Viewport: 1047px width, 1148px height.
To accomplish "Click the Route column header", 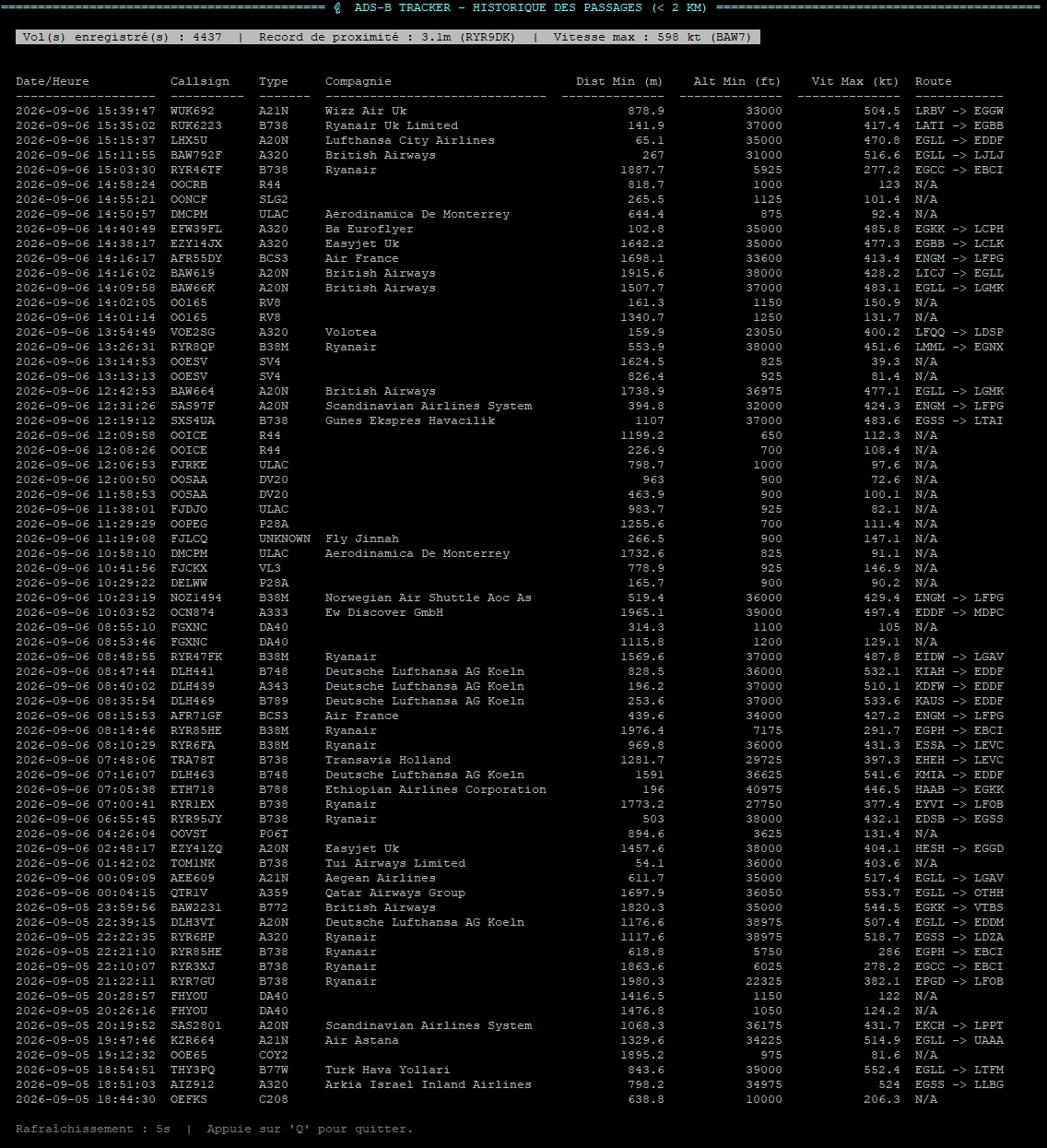I will click(x=934, y=81).
